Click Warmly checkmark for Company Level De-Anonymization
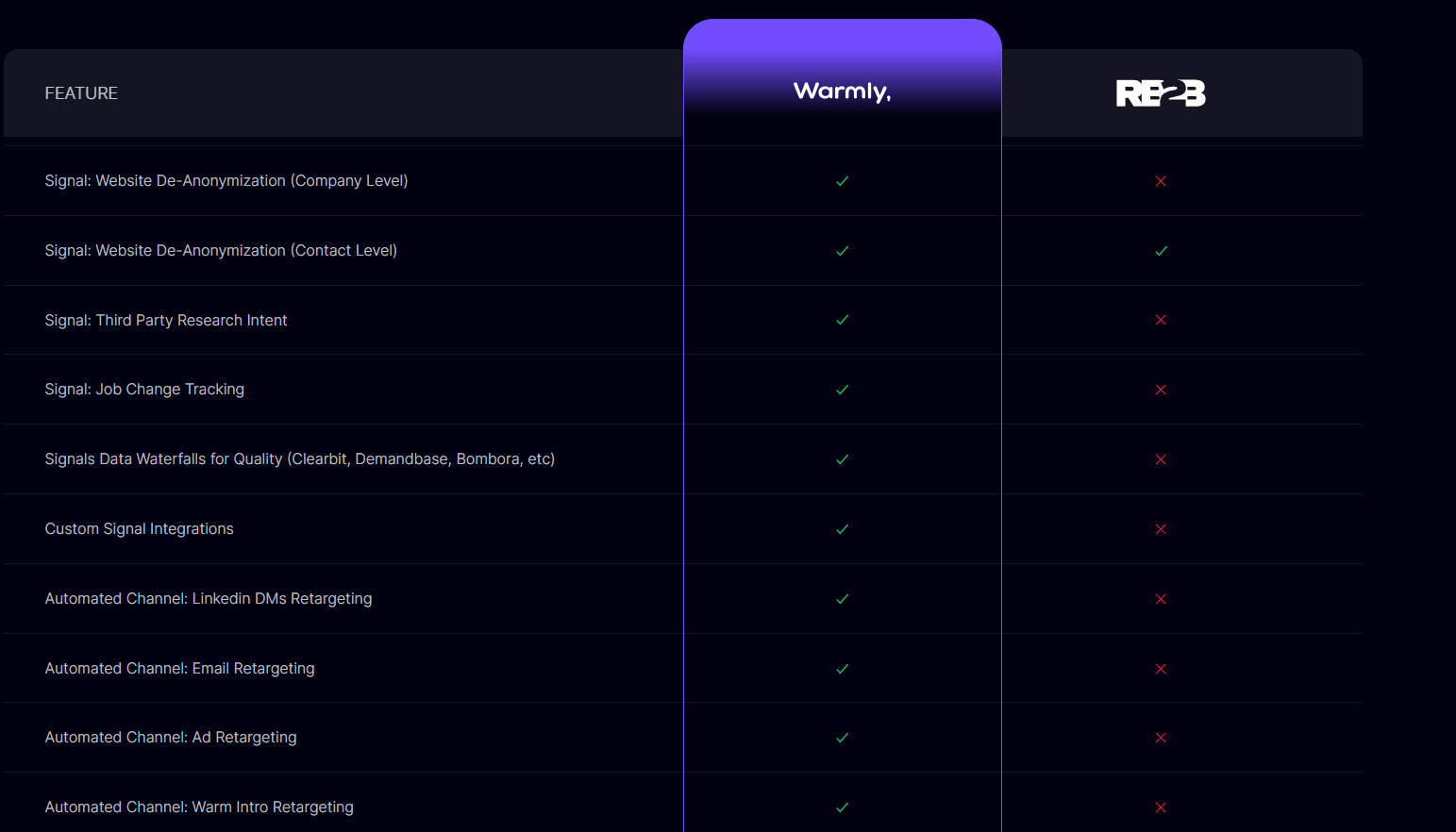 pyautogui.click(x=843, y=181)
